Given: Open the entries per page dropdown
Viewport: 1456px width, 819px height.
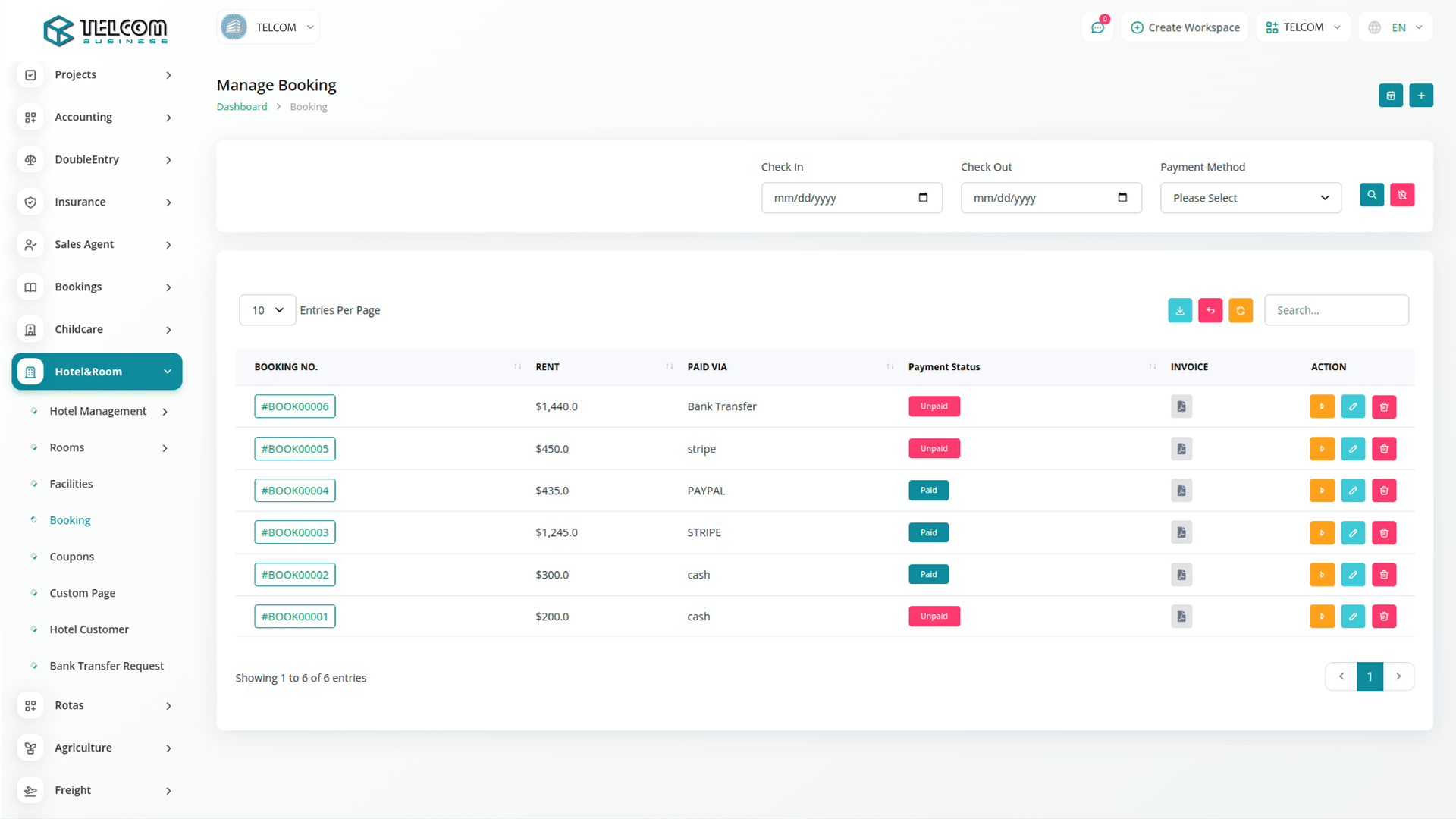Looking at the screenshot, I should (267, 310).
